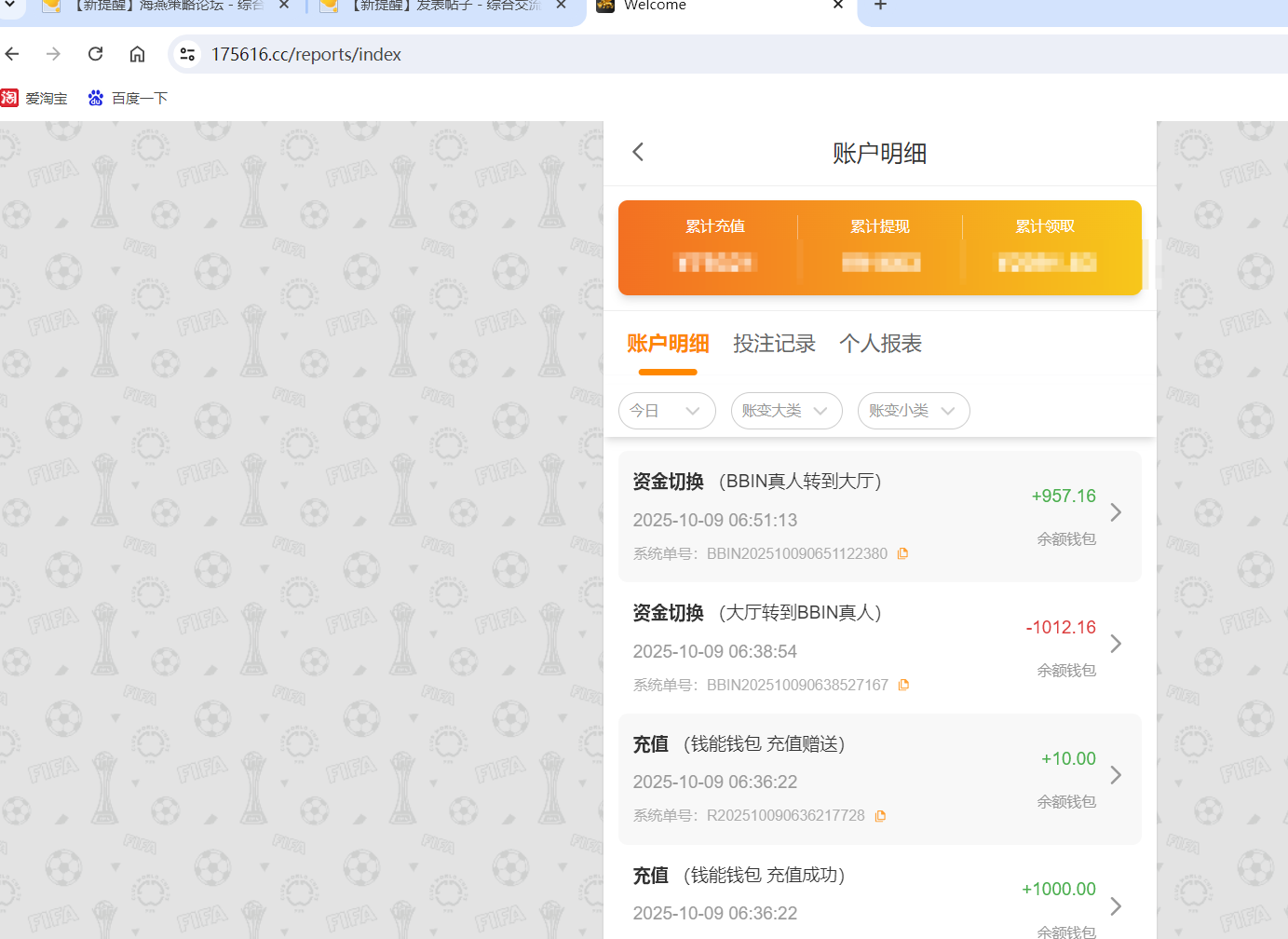Click the Welcome tab's favicon
Viewport: 1288px width, 939px height.
click(x=604, y=7)
